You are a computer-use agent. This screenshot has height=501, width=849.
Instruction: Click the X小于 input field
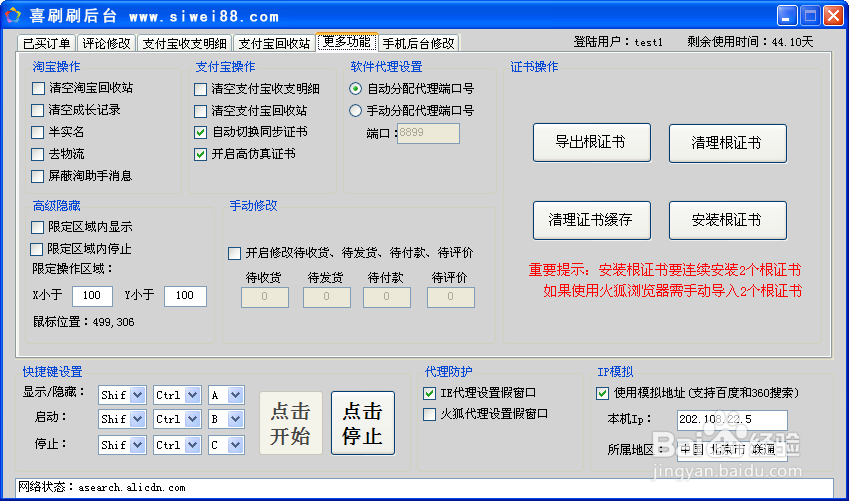pyautogui.click(x=92, y=296)
